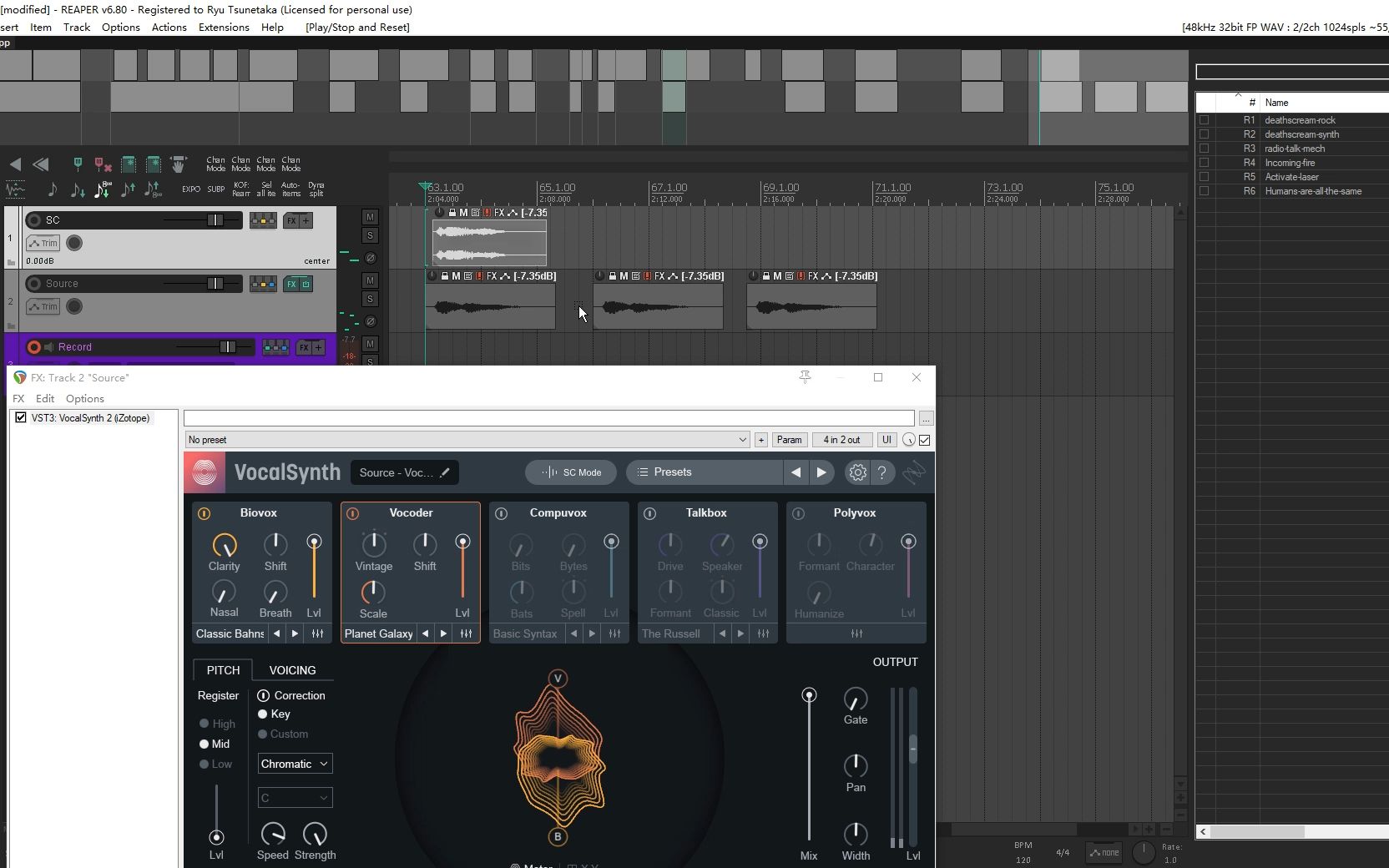The image size is (1389, 868).
Task: Open Vocoder advanced settings sliders icon
Action: [466, 633]
